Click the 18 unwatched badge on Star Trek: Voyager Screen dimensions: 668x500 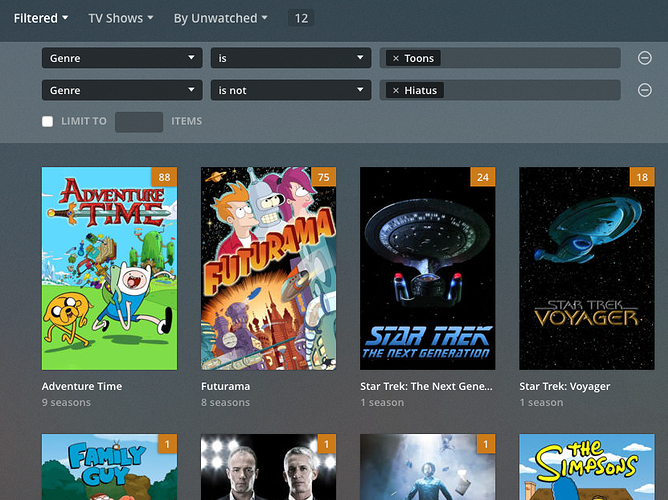coord(642,177)
